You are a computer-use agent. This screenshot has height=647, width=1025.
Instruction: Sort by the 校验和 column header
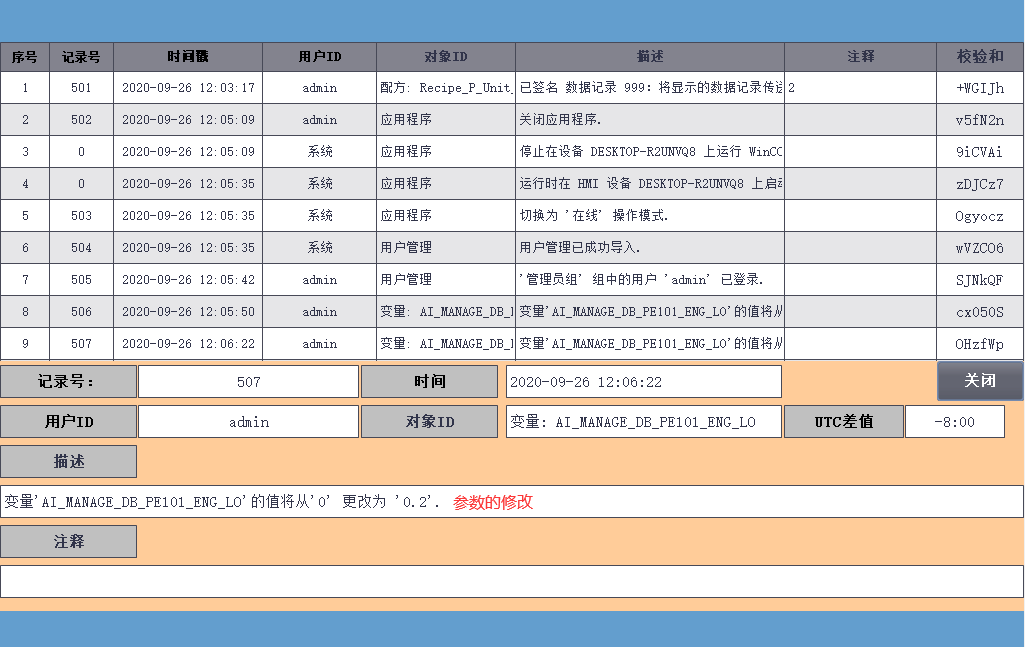pos(980,57)
